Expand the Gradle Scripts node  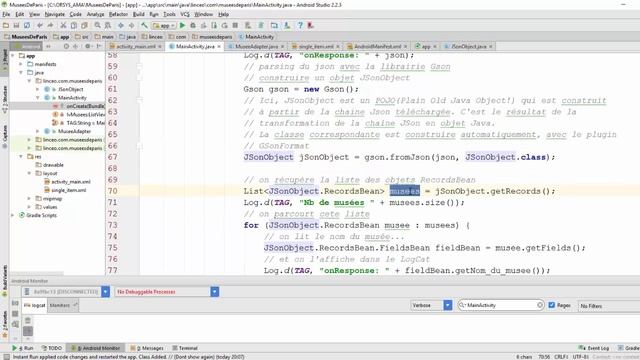[x=13, y=215]
